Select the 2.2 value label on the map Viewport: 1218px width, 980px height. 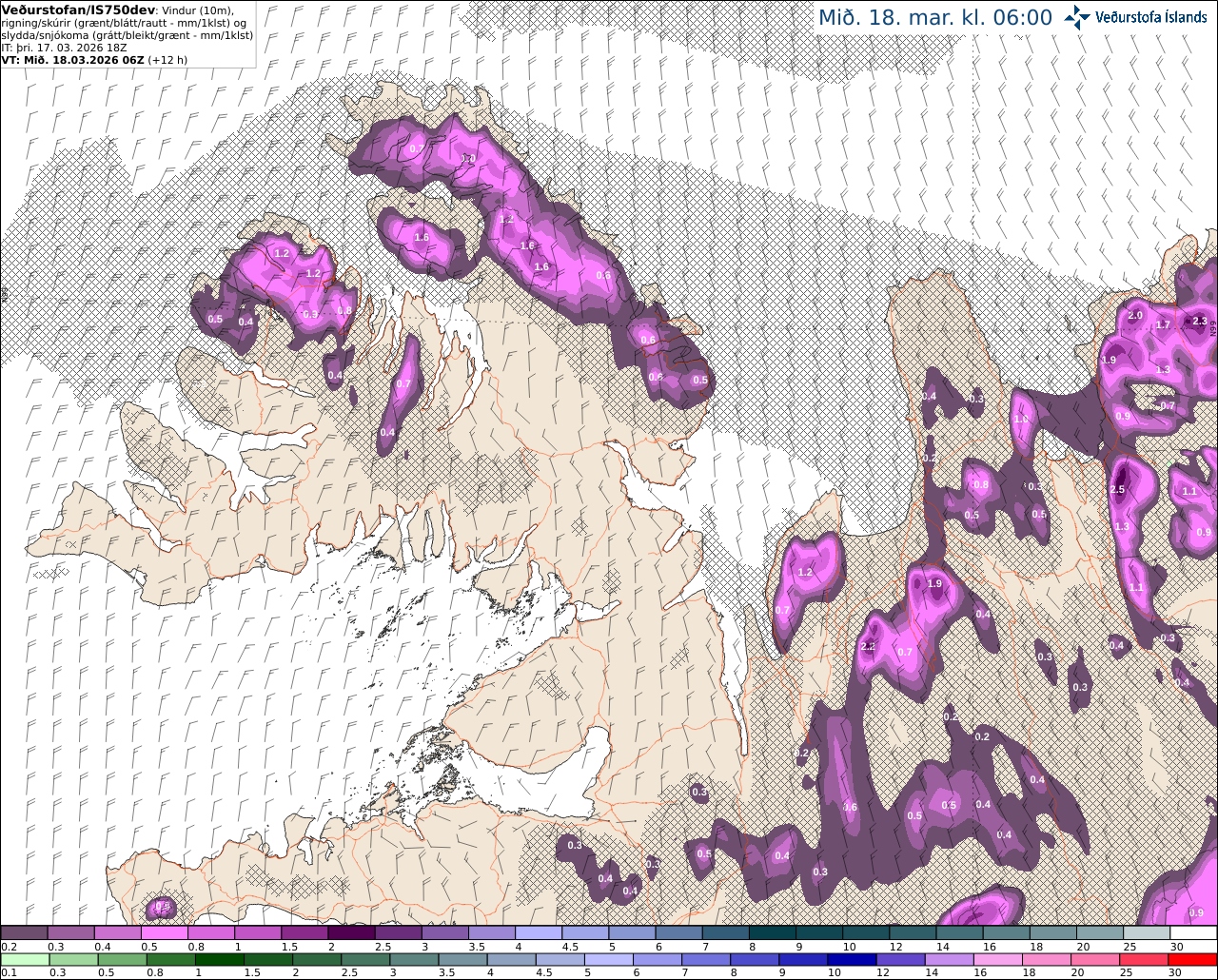tap(867, 646)
